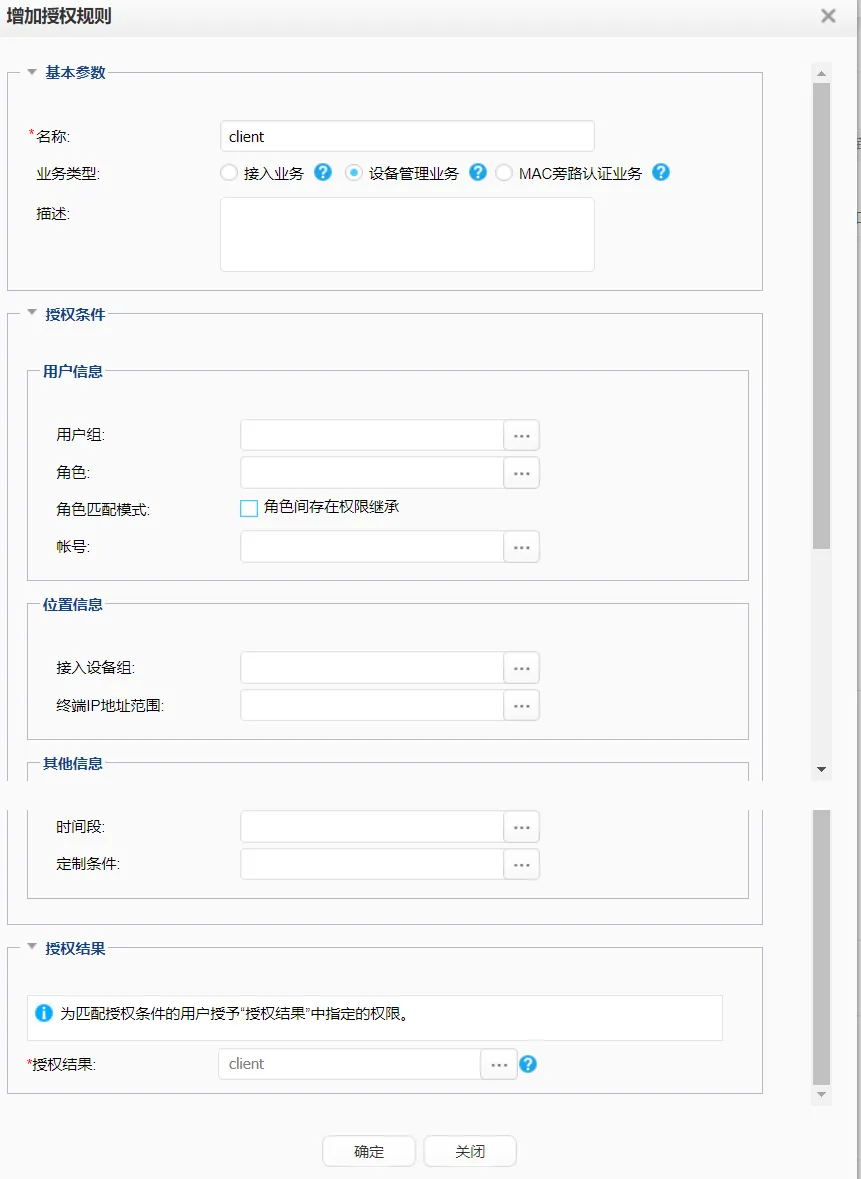Browse 接入设备组 with its ellipsis button
The height and width of the screenshot is (1179, 861).
(x=522, y=668)
